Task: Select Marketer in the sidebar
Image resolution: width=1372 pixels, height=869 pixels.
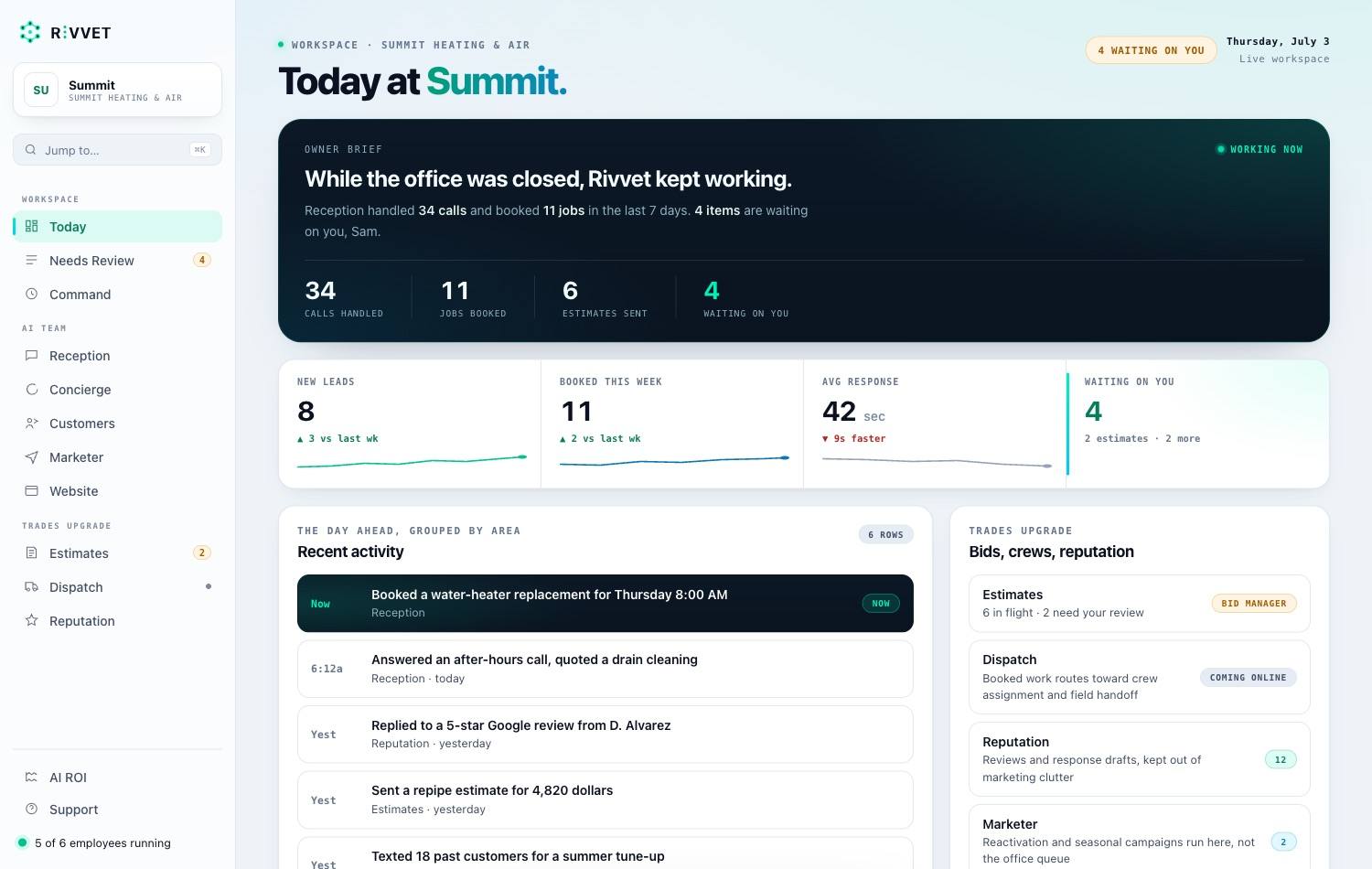Action: (117, 457)
